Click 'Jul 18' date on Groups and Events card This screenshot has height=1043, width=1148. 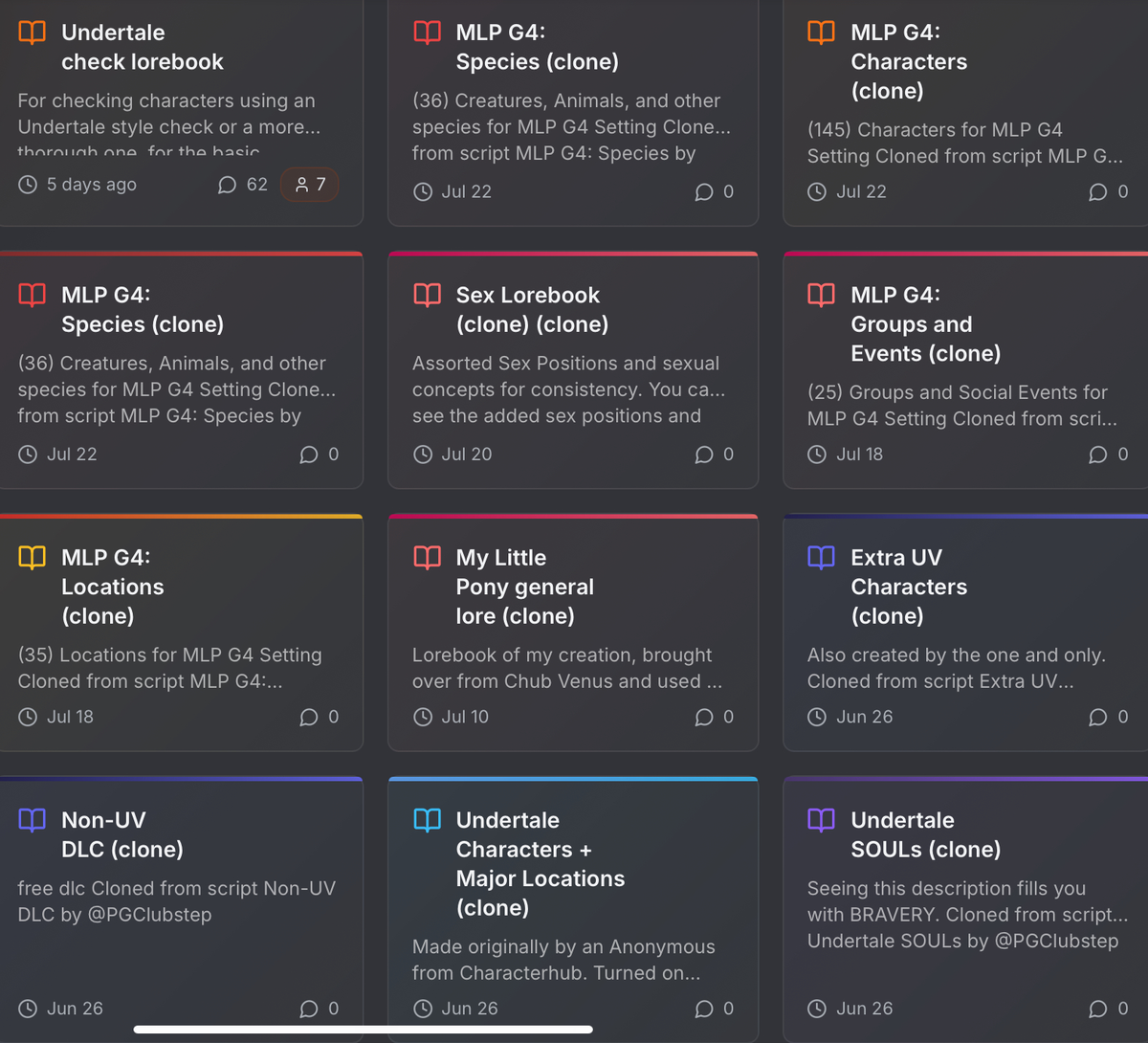pos(860,455)
